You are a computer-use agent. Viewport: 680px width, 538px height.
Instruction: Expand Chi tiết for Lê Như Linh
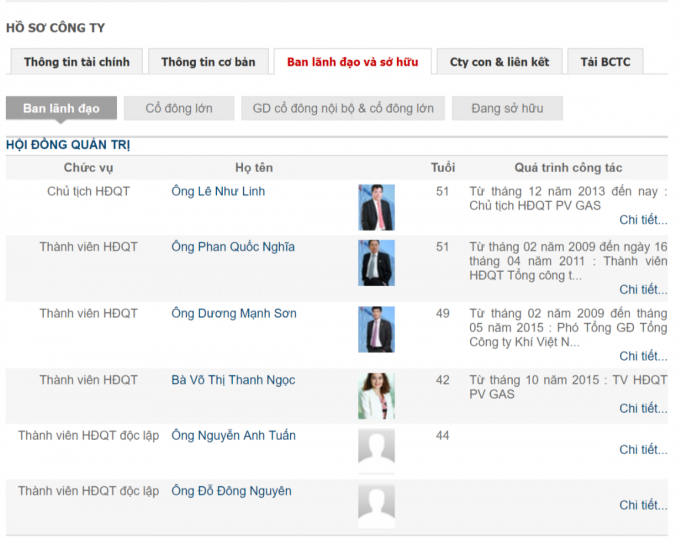coord(642,220)
